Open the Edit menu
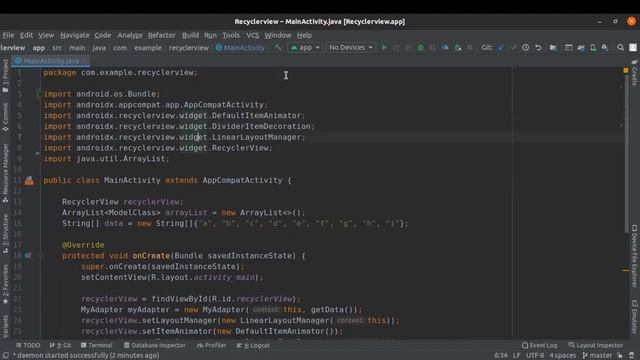Viewport: 640px width, 360px height. pos(26,35)
